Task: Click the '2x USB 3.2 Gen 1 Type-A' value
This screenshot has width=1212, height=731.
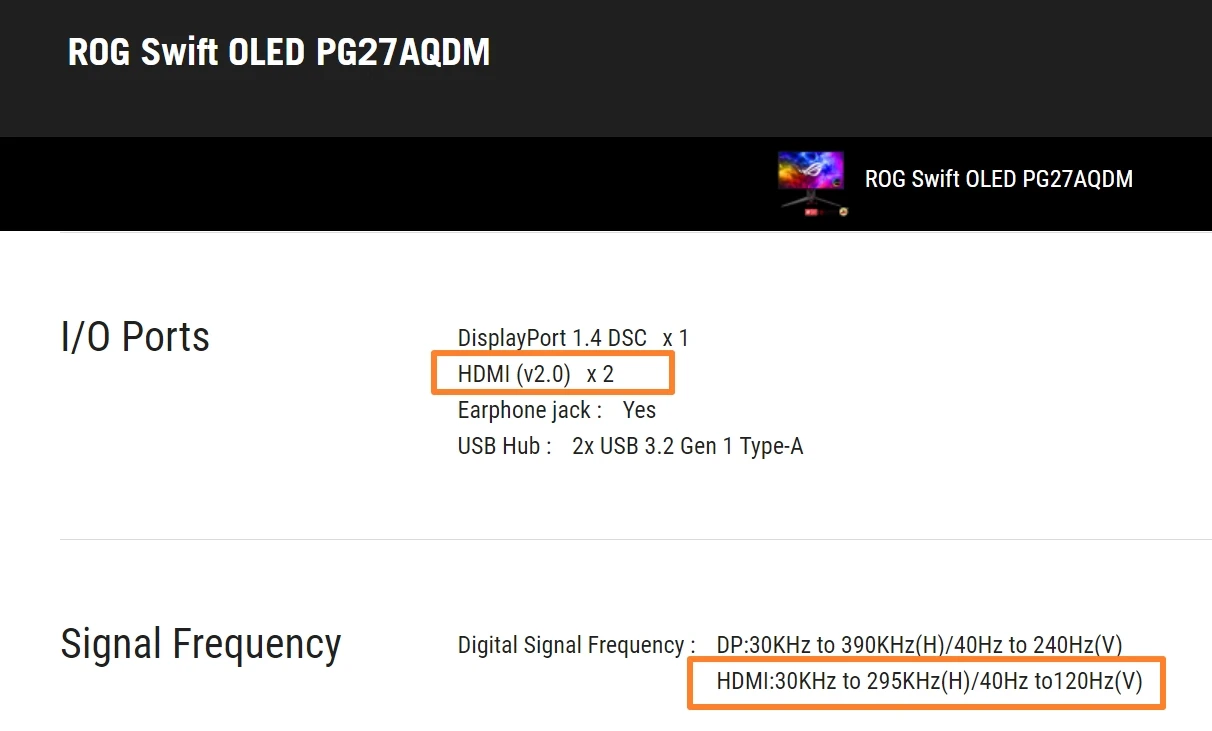Action: click(687, 446)
